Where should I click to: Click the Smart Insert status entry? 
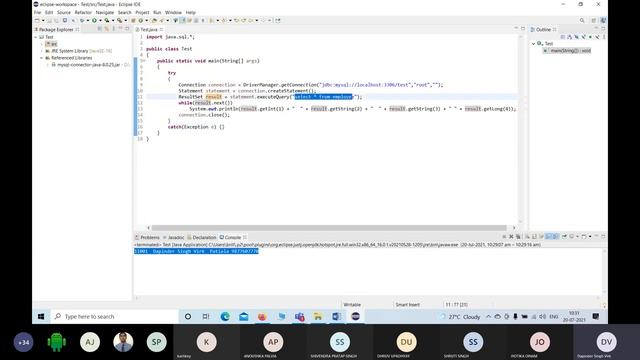pyautogui.click(x=407, y=305)
